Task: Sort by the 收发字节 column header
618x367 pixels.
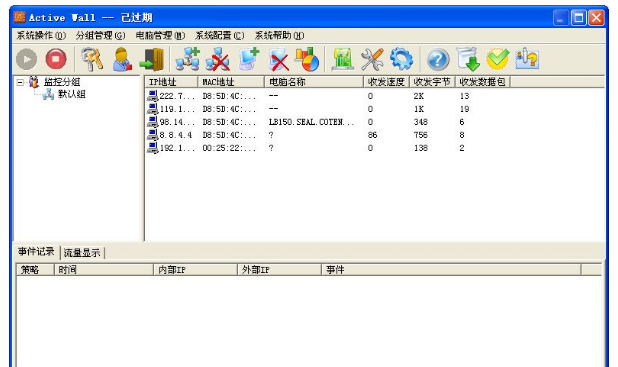Action: [432, 82]
